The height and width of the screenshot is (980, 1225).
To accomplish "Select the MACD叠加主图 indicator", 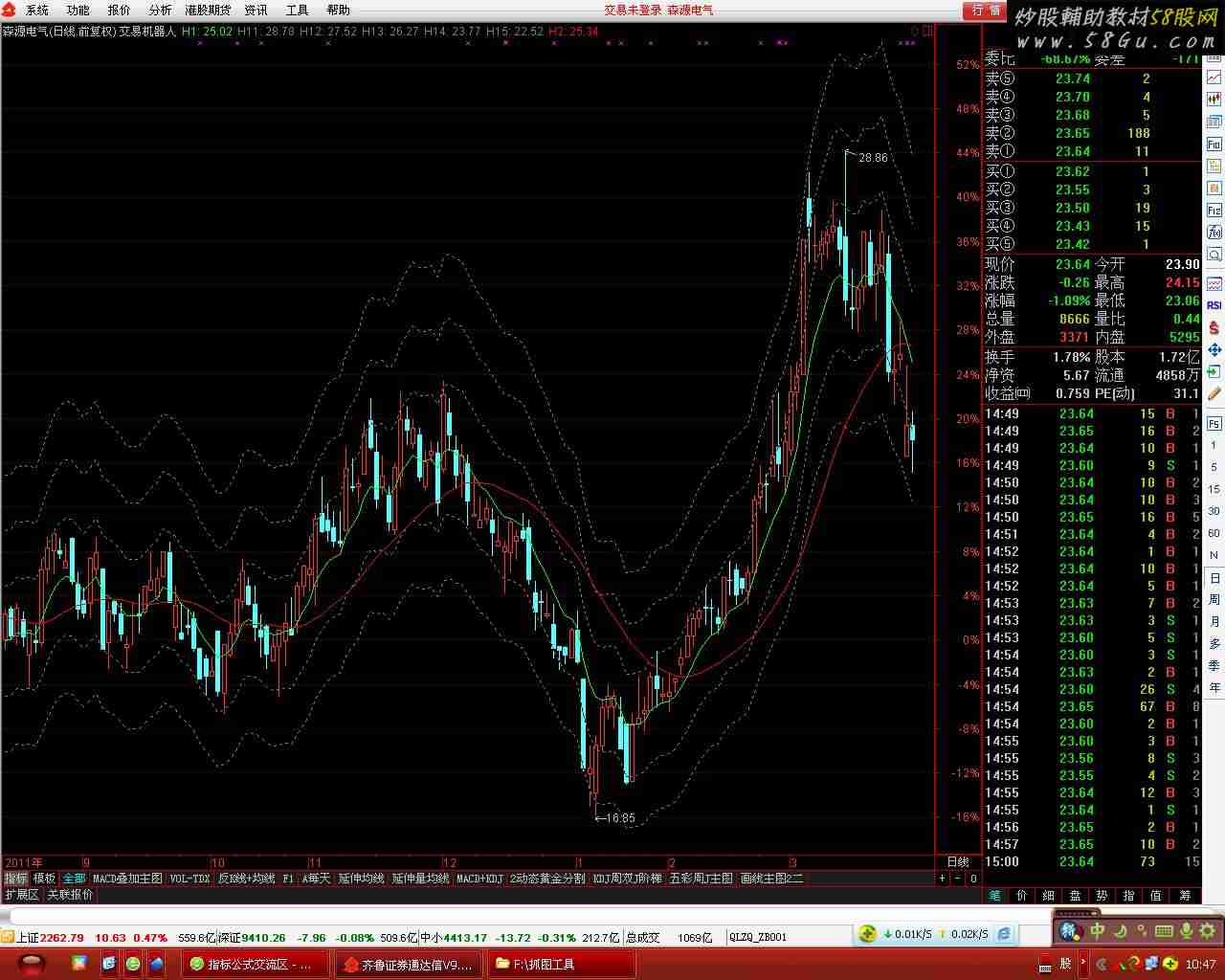I will 127,878.
